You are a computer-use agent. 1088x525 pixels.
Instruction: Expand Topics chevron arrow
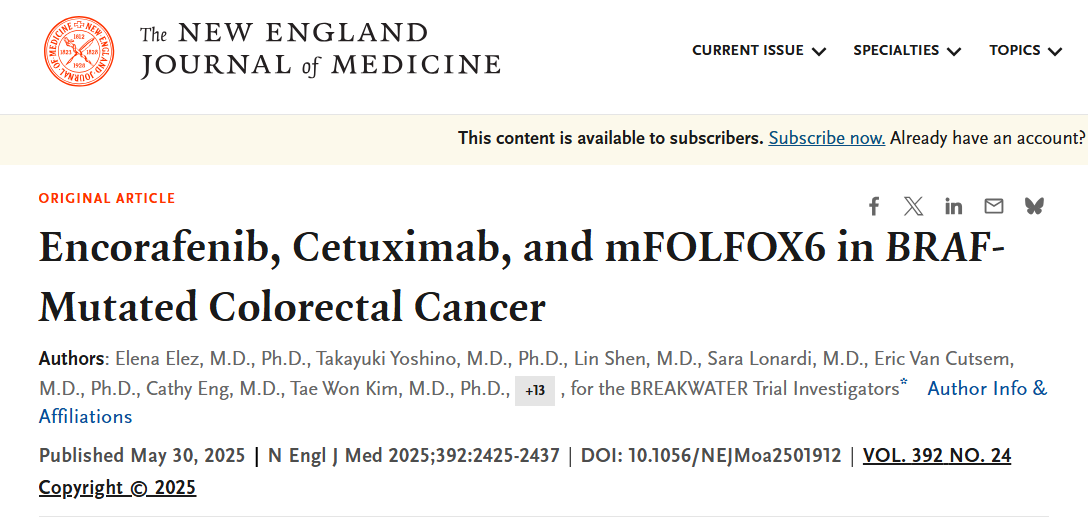(x=1055, y=51)
